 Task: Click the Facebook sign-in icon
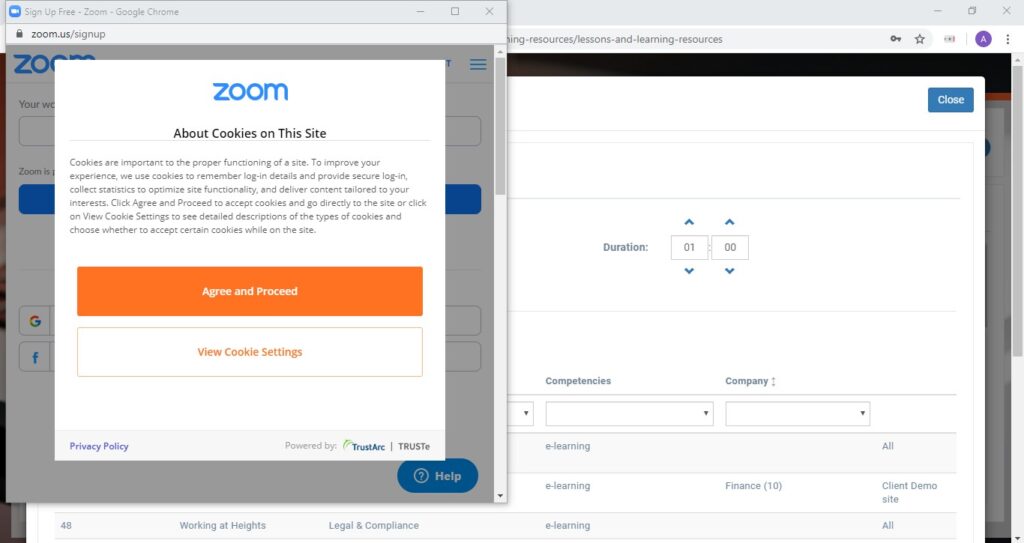[x=35, y=357]
